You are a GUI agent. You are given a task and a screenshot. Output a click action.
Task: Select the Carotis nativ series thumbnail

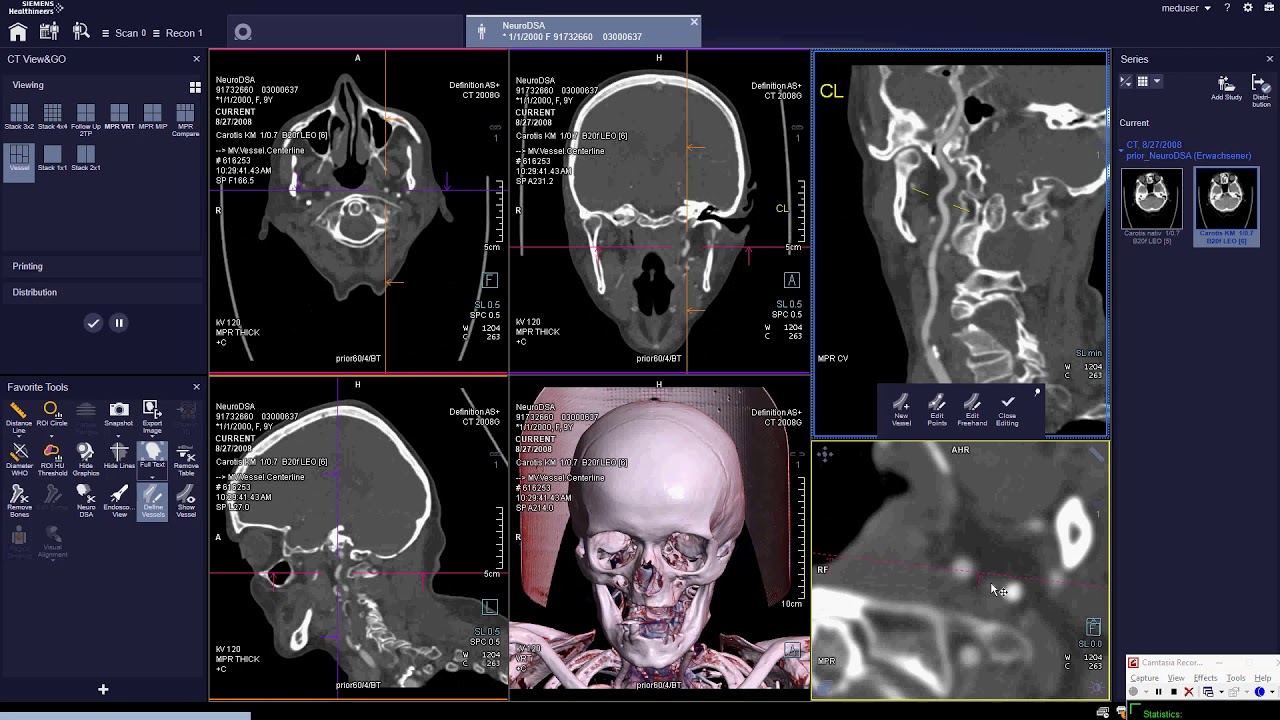(1151, 206)
